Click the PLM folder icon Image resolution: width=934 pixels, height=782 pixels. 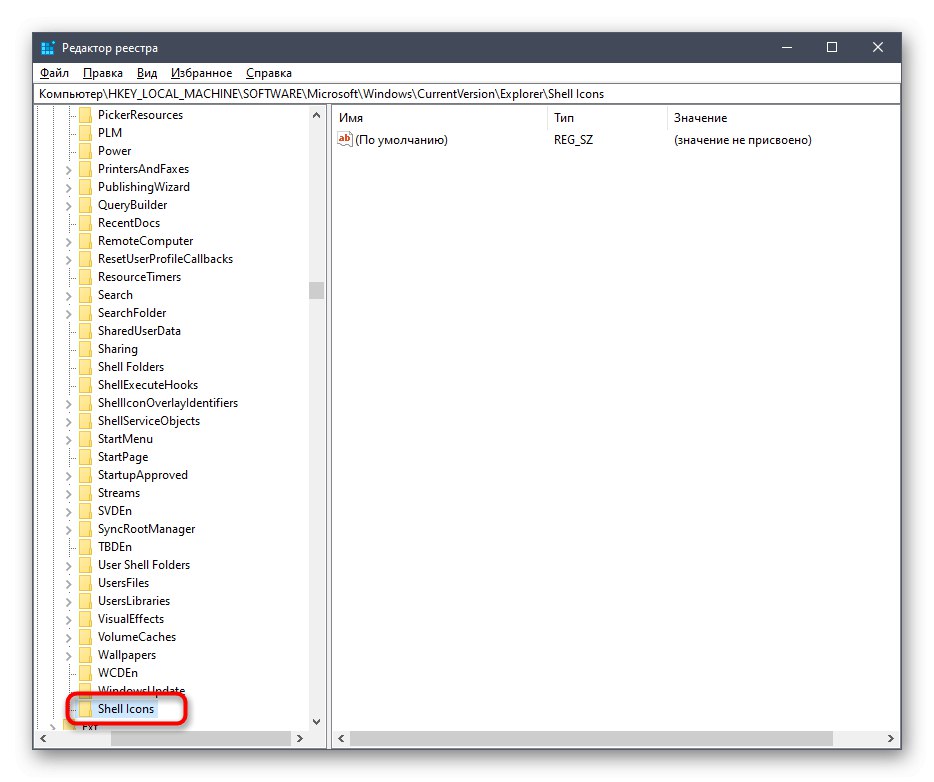[x=85, y=132]
